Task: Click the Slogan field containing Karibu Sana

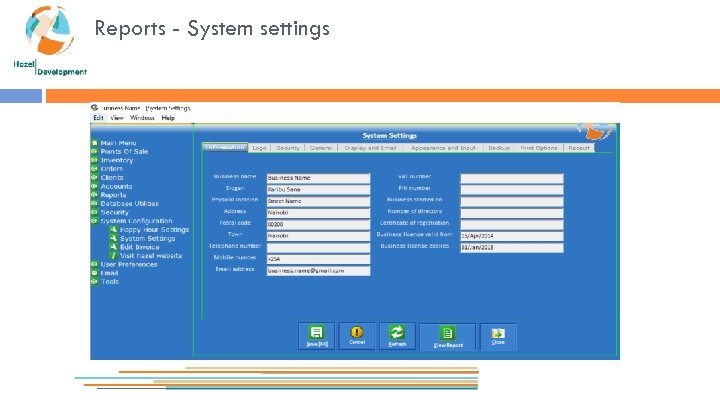Action: click(318, 190)
